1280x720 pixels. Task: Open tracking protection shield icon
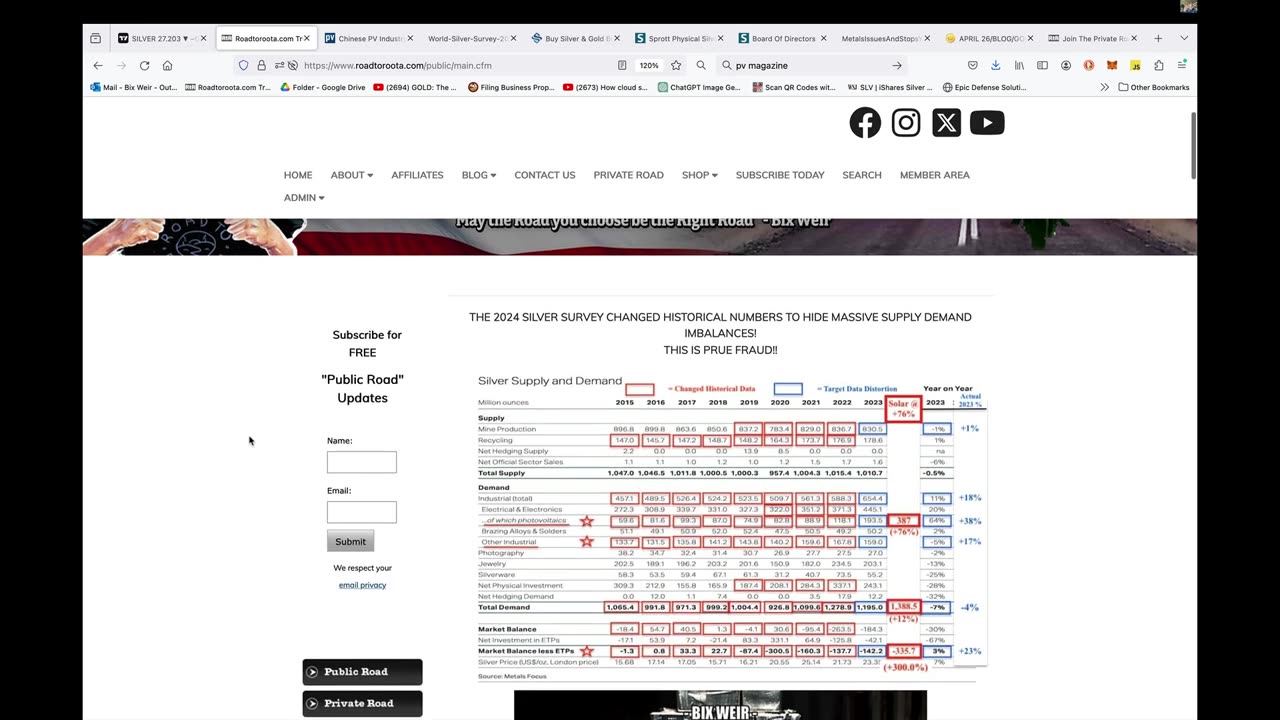tap(243, 65)
